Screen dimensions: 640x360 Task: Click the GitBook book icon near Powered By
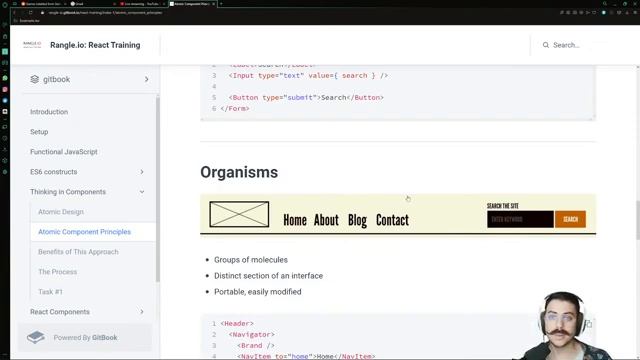(36, 337)
